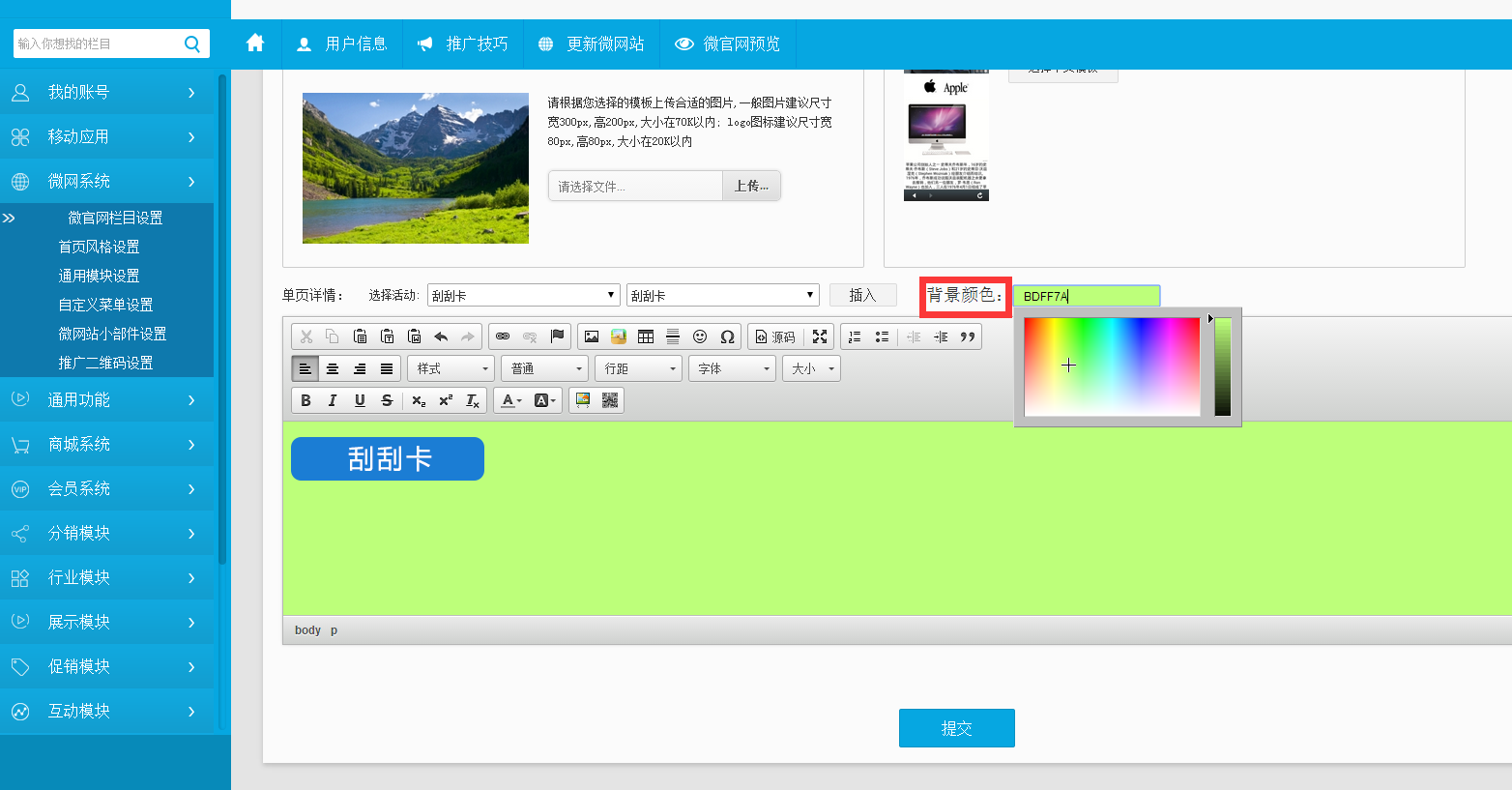Screen dimensions: 1512x790
Task: Pick a color in the rainbow palette
Action: [1112, 366]
